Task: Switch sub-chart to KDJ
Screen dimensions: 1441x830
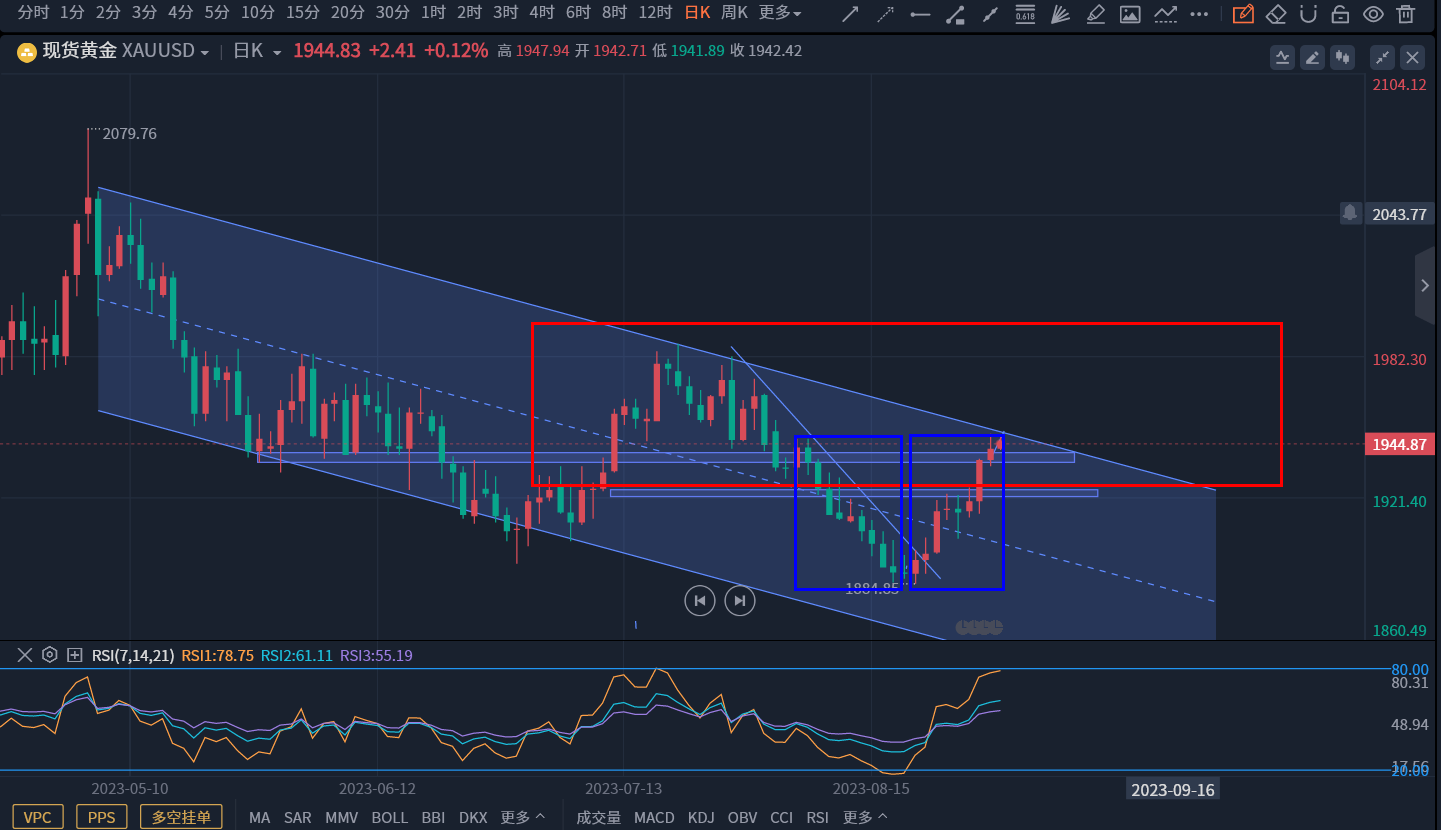Action: 701,817
